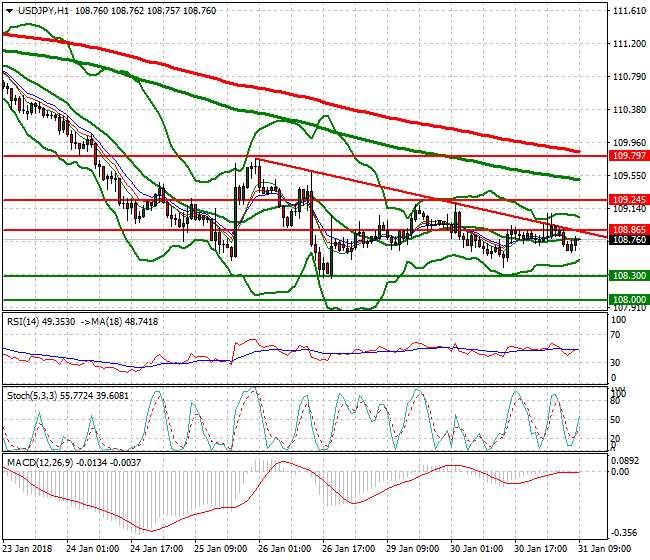Click the 30 Jan 01:00 time axis label
650x560 pixels.
tap(477, 549)
